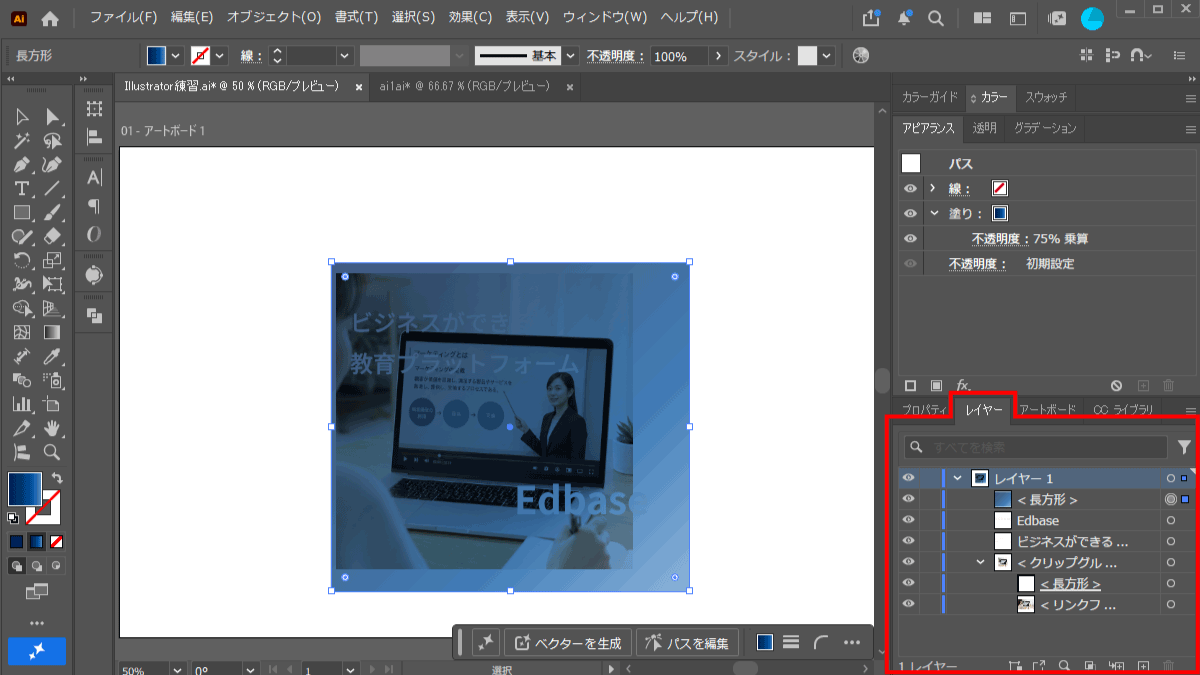
Task: Switch to the グラデーション tab
Action: pyautogui.click(x=1045, y=128)
